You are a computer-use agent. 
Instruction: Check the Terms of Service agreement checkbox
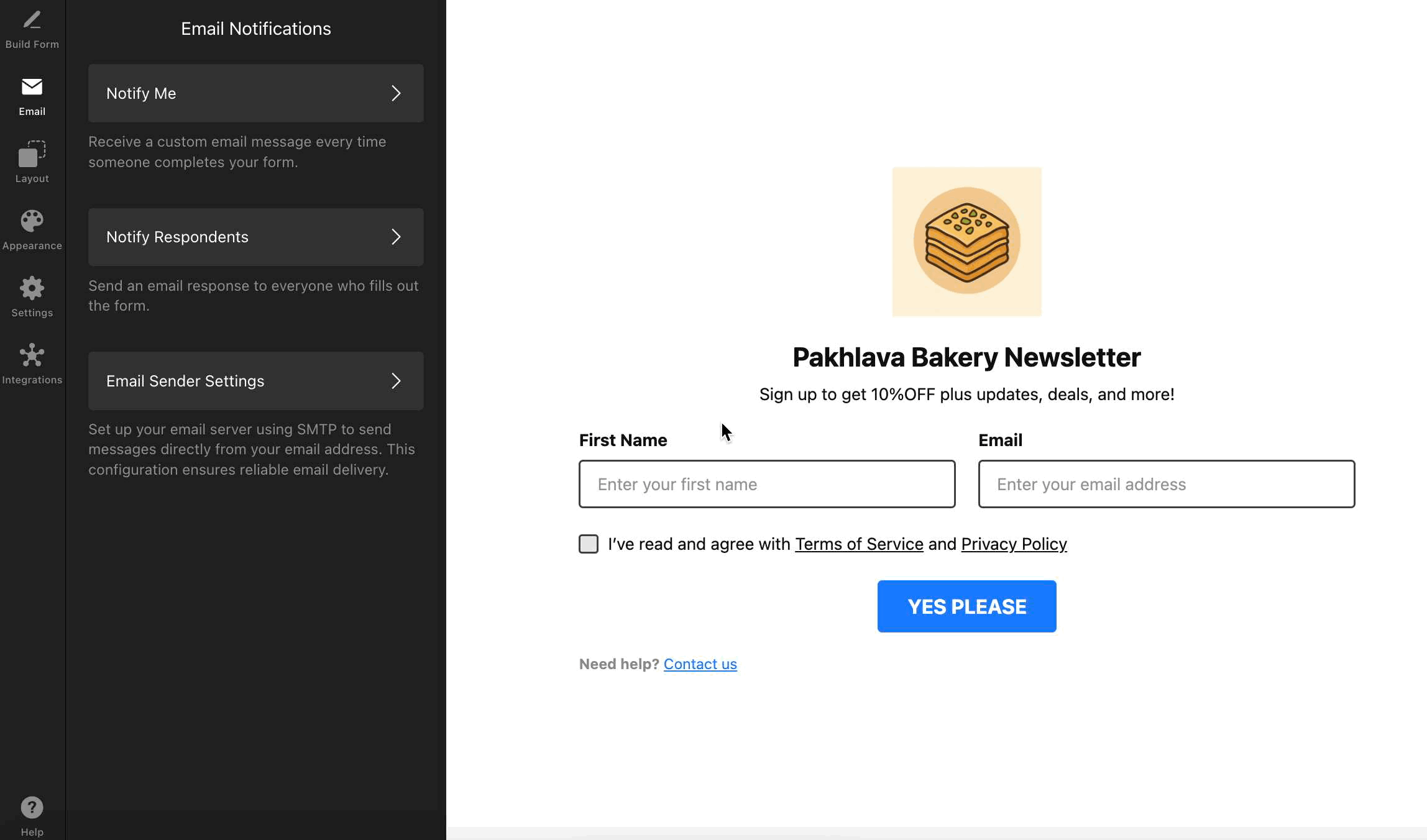tap(589, 544)
